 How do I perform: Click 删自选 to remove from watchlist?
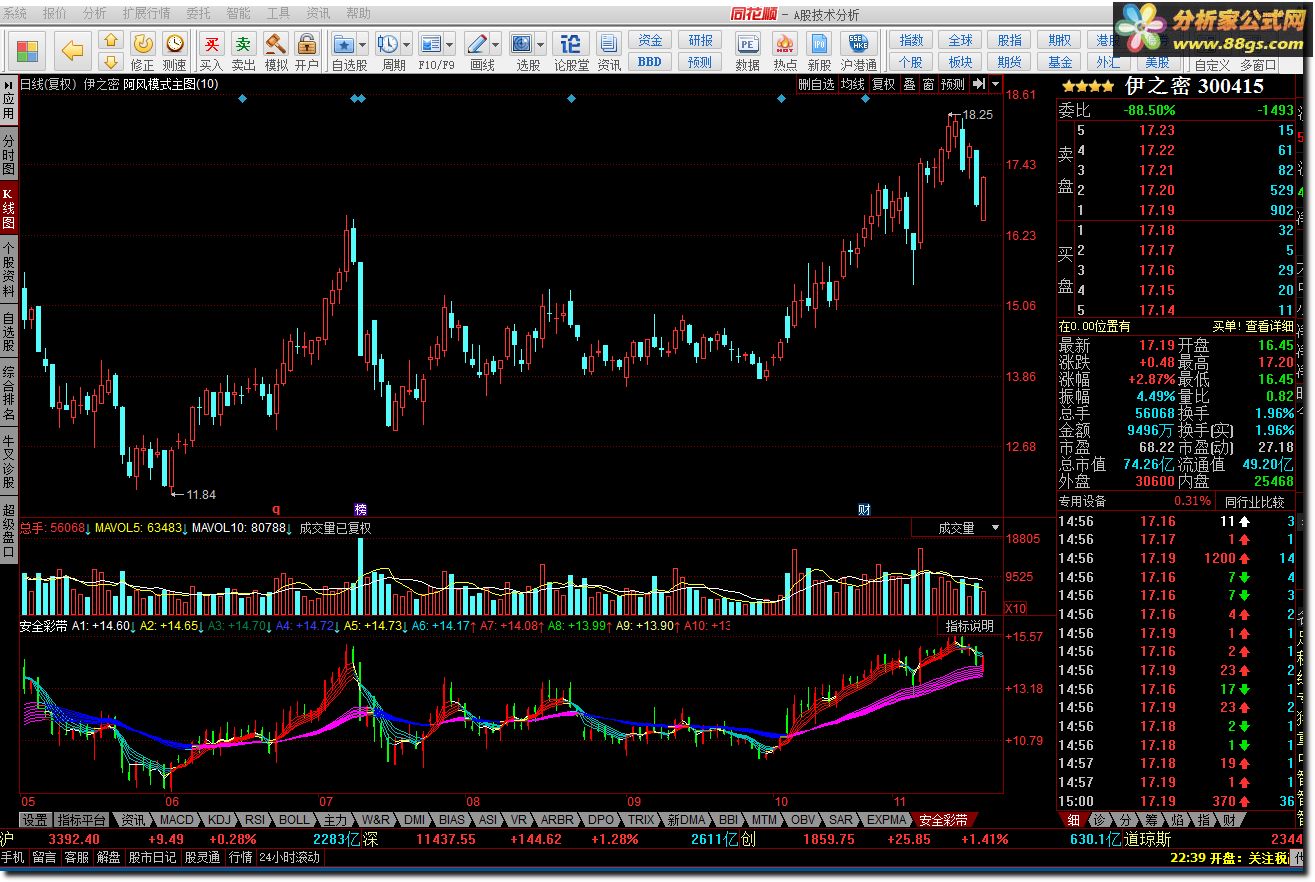tap(816, 84)
